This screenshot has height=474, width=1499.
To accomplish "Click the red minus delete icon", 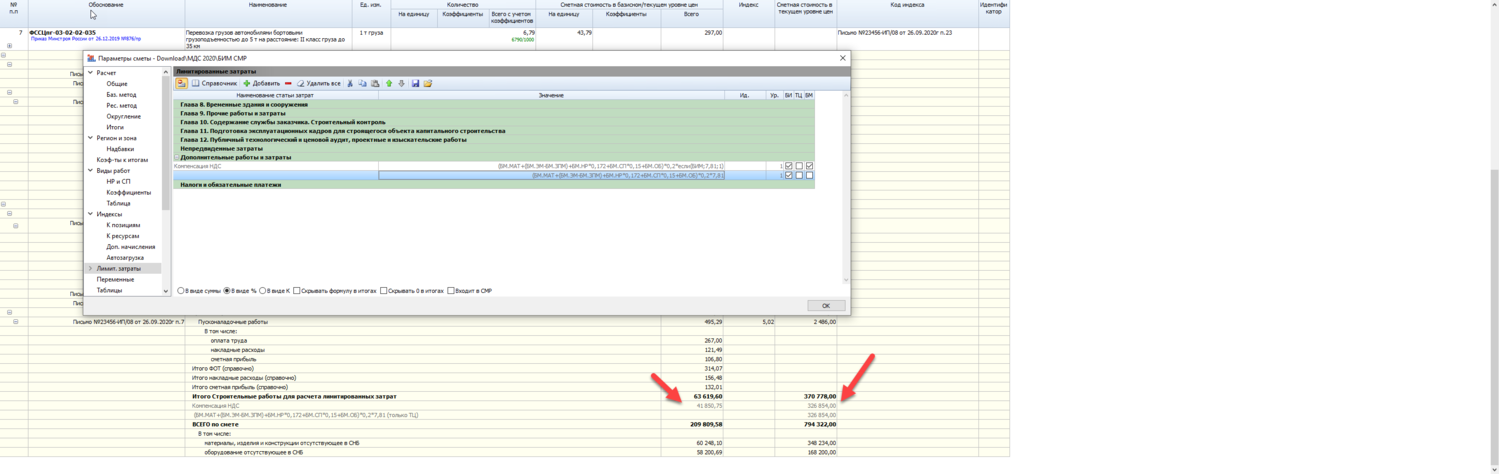I will click(288, 84).
